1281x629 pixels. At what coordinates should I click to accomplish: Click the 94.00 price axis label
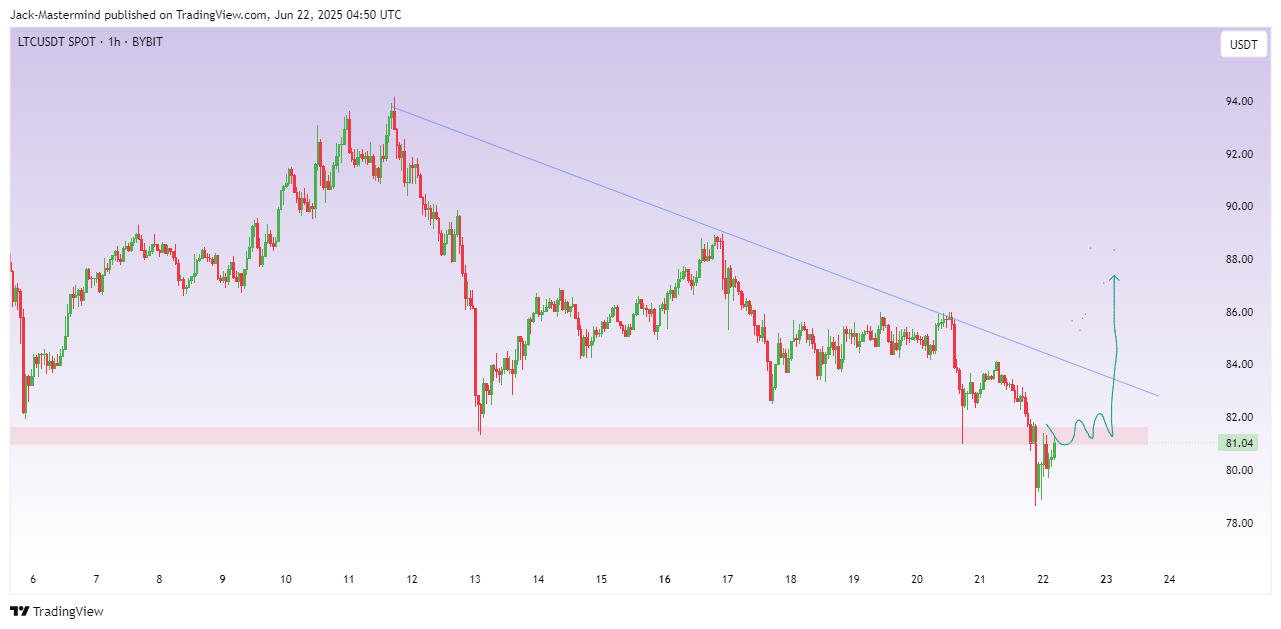click(1239, 102)
